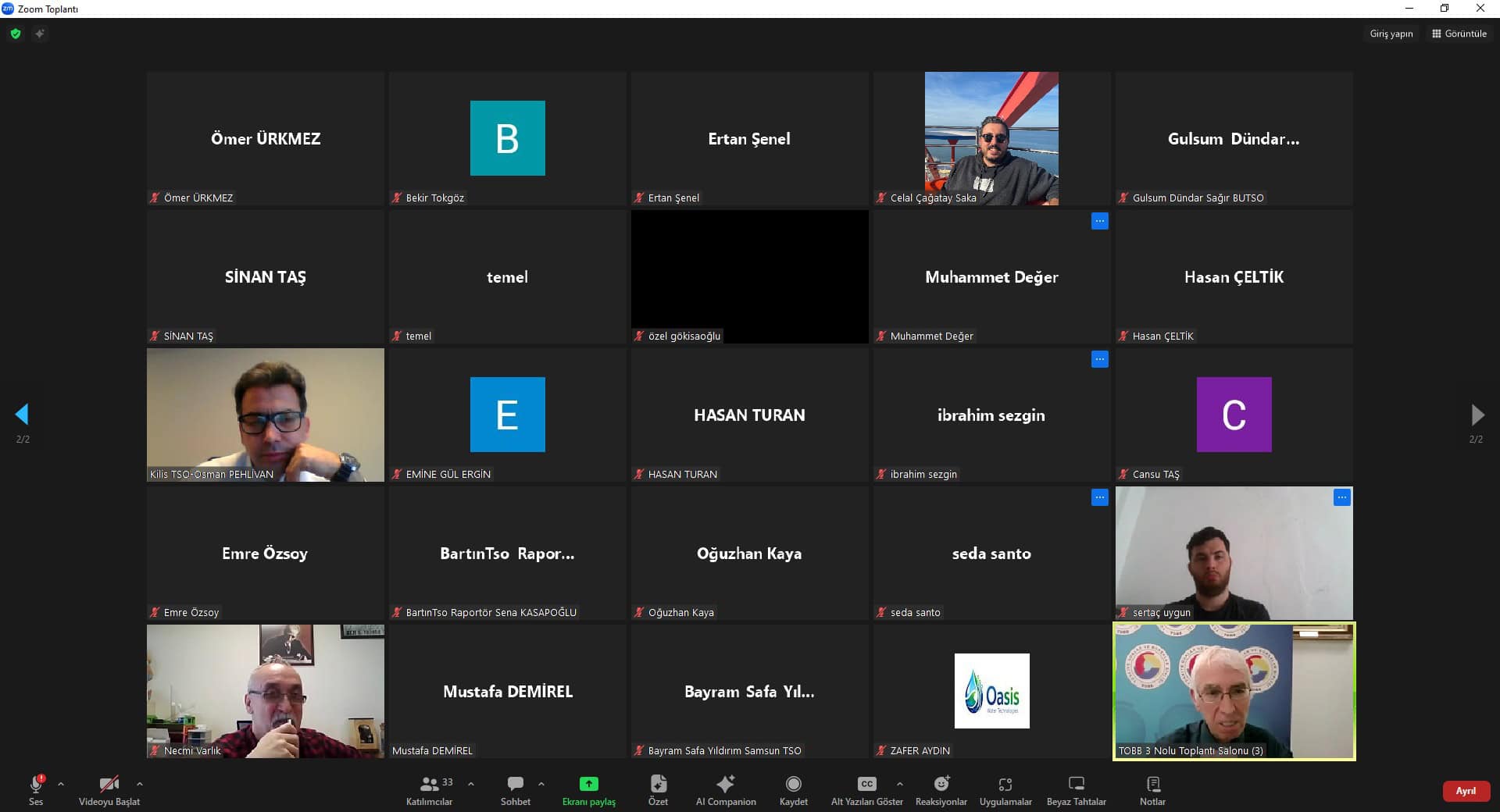Screen dimensions: 1500x812
Task: Click the red Ayrıl leave button
Action: [x=1465, y=791]
